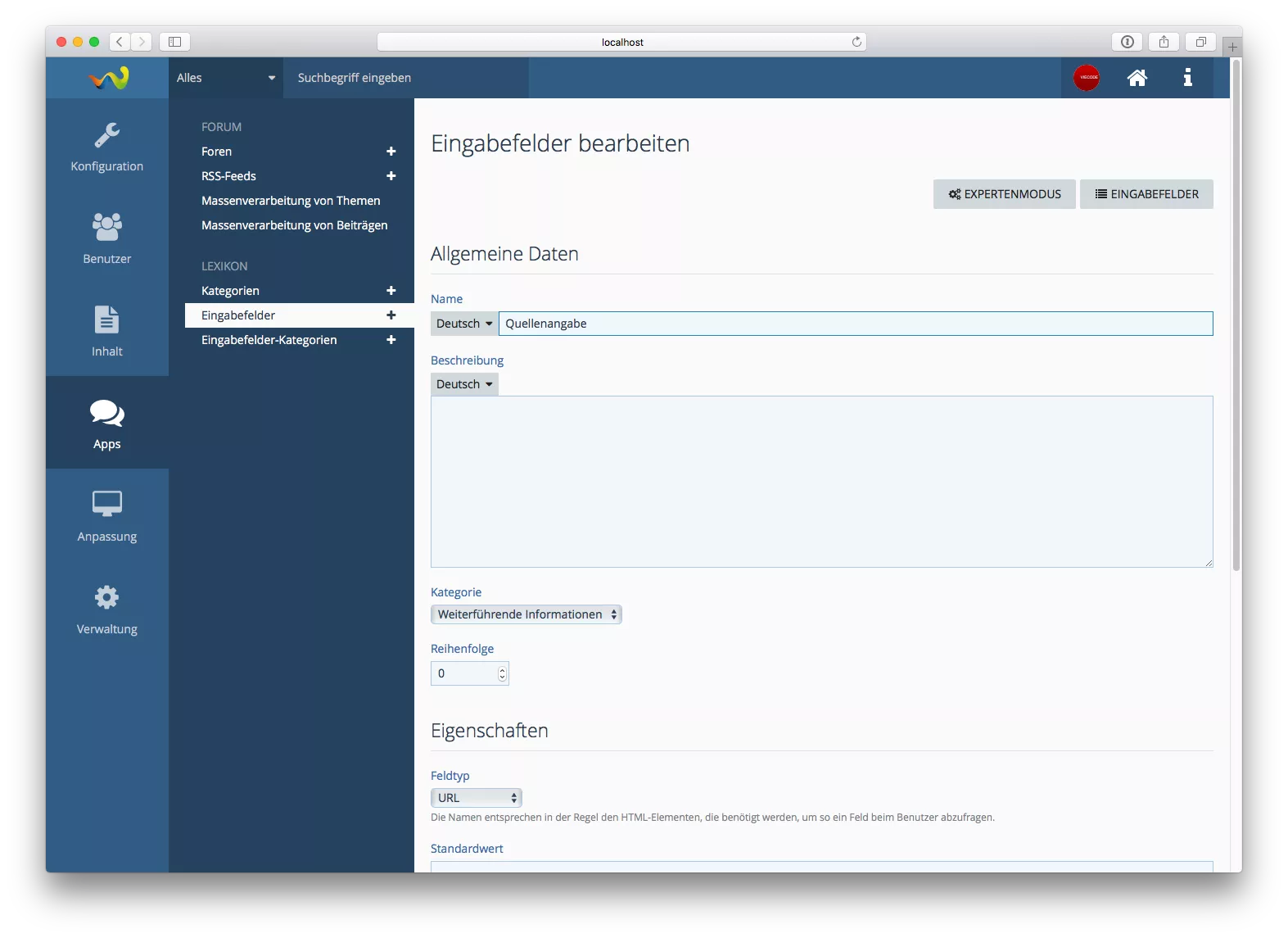Viewport: 1288px width, 938px height.
Task: Open the Feldtyp URL dropdown
Action: tap(476, 798)
